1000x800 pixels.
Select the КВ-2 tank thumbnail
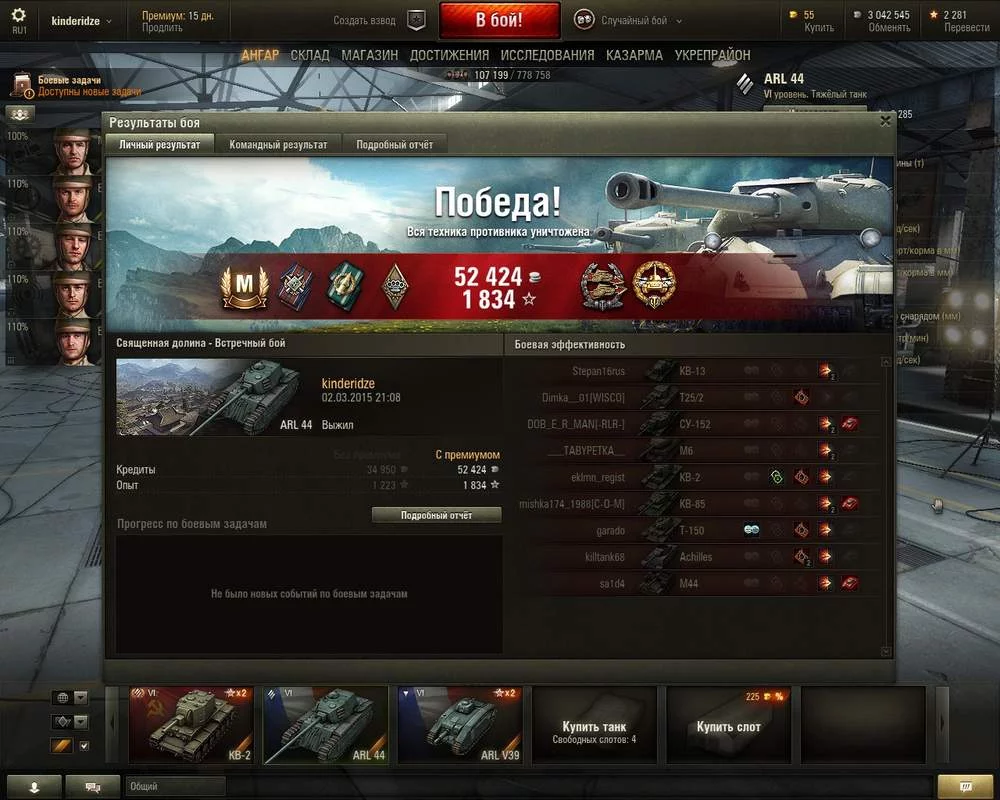coord(191,725)
